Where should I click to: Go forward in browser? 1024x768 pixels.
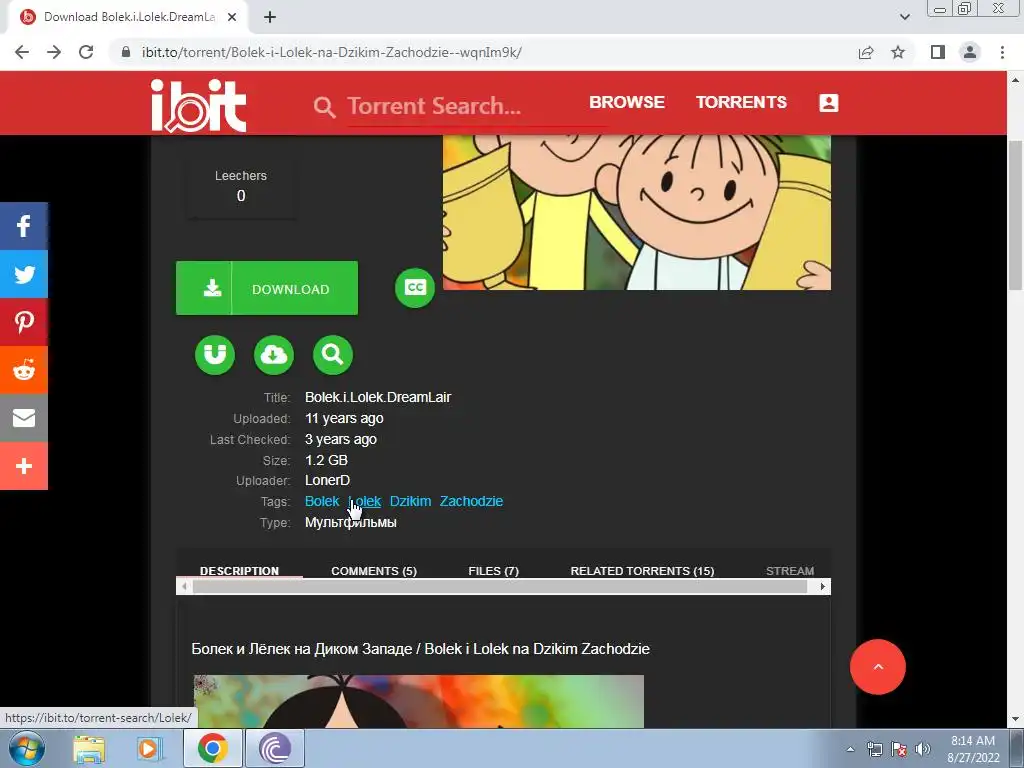[x=54, y=52]
